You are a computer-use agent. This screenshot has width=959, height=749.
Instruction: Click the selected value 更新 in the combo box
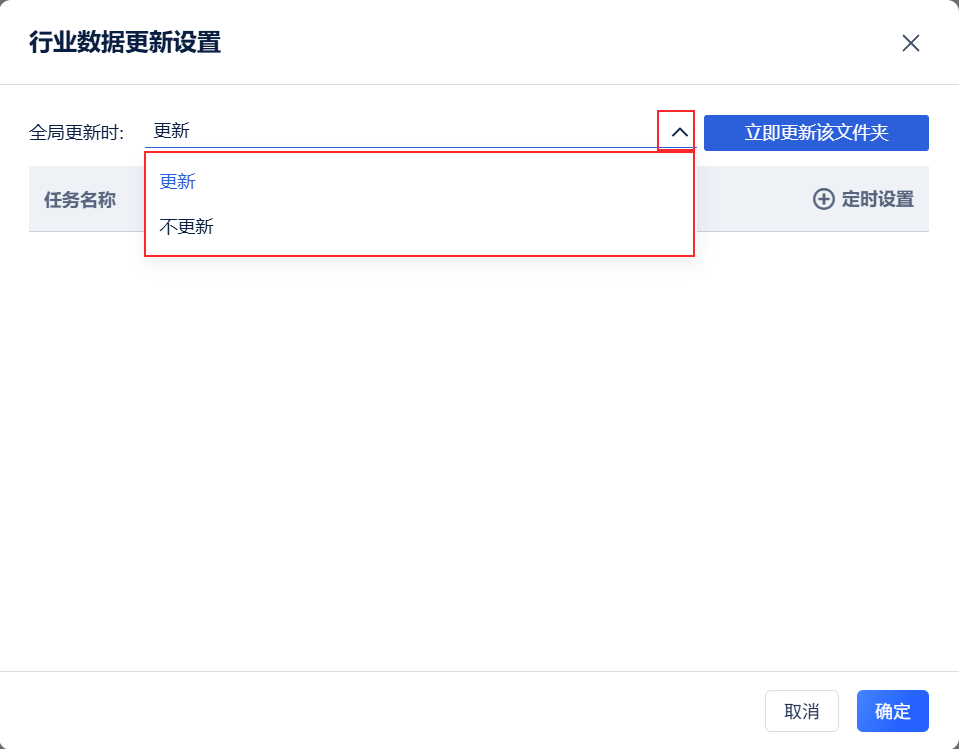(x=172, y=131)
